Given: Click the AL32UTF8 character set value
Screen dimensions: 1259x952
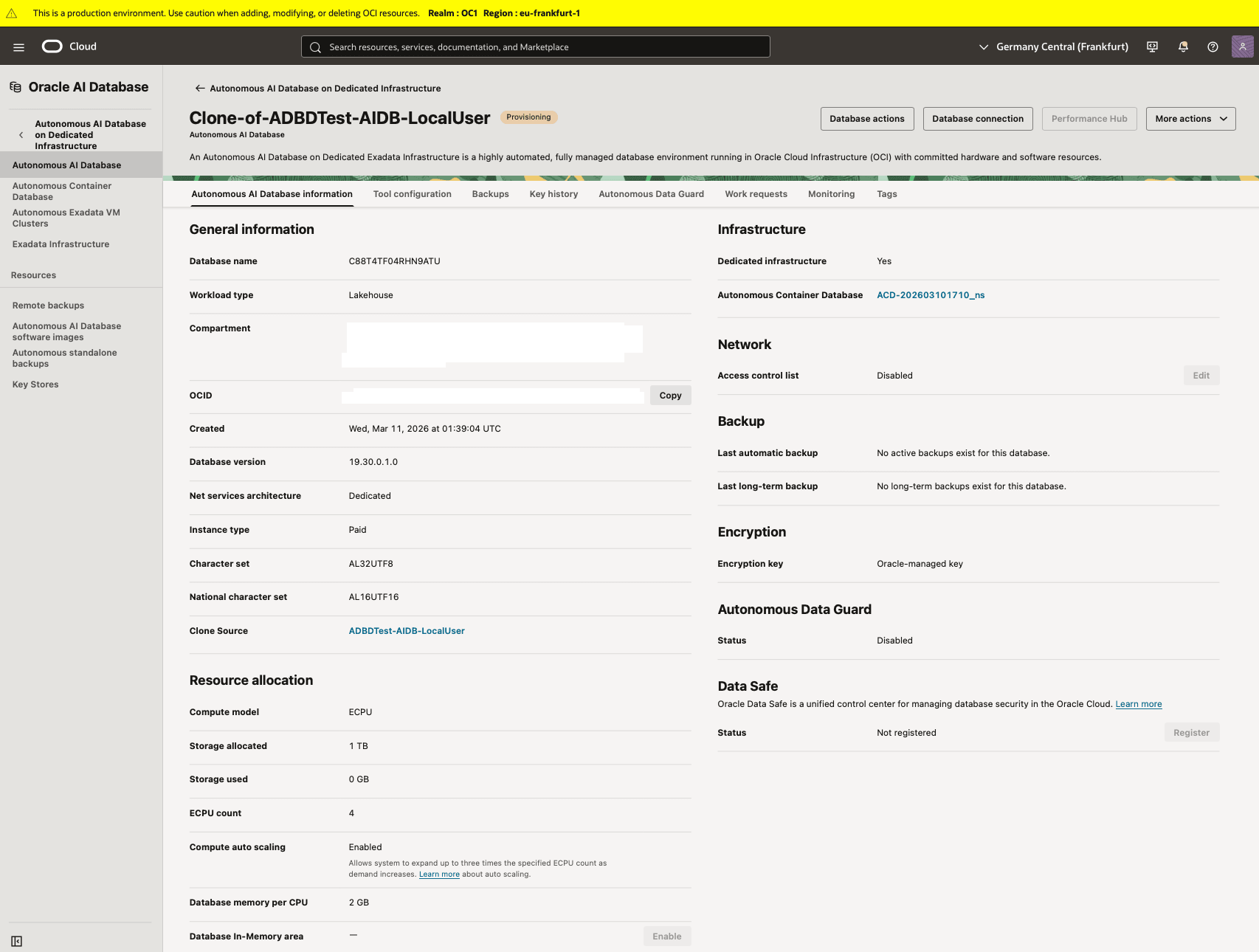Looking at the screenshot, I should pyautogui.click(x=370, y=564).
